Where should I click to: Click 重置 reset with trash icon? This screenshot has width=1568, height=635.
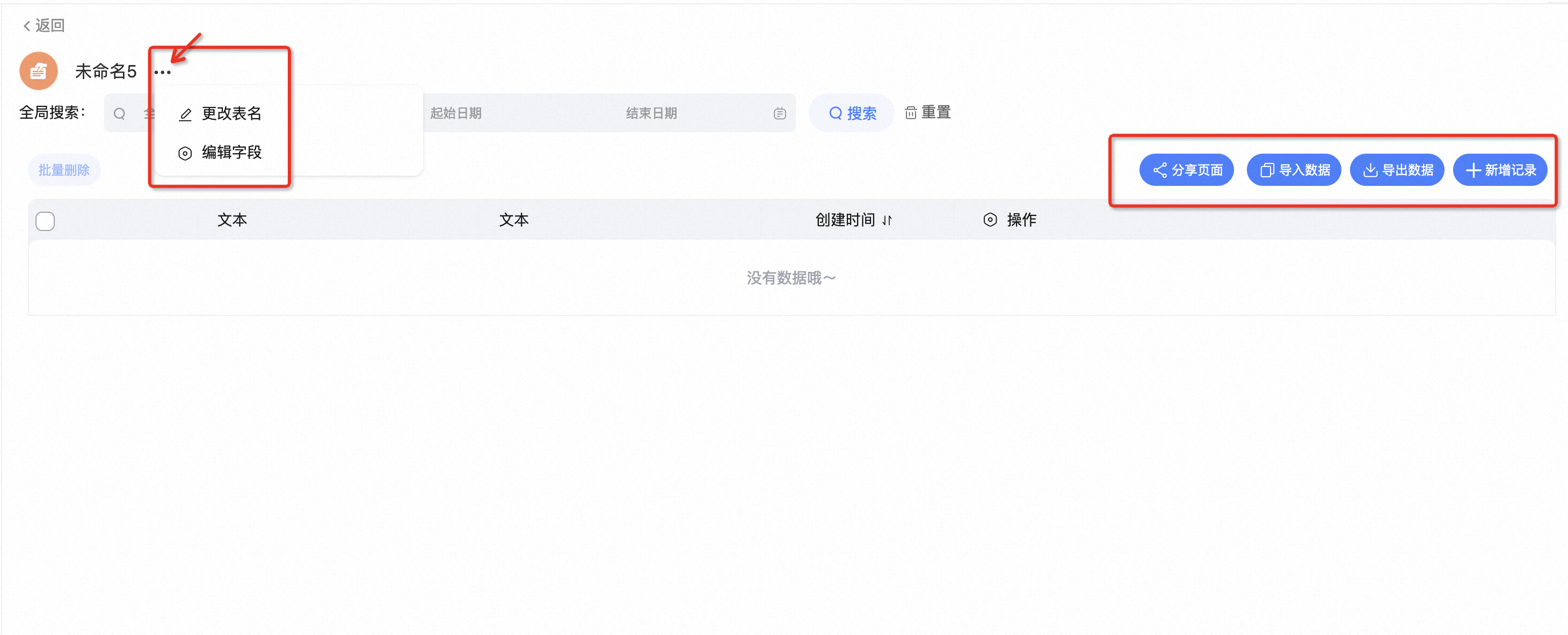coord(928,113)
